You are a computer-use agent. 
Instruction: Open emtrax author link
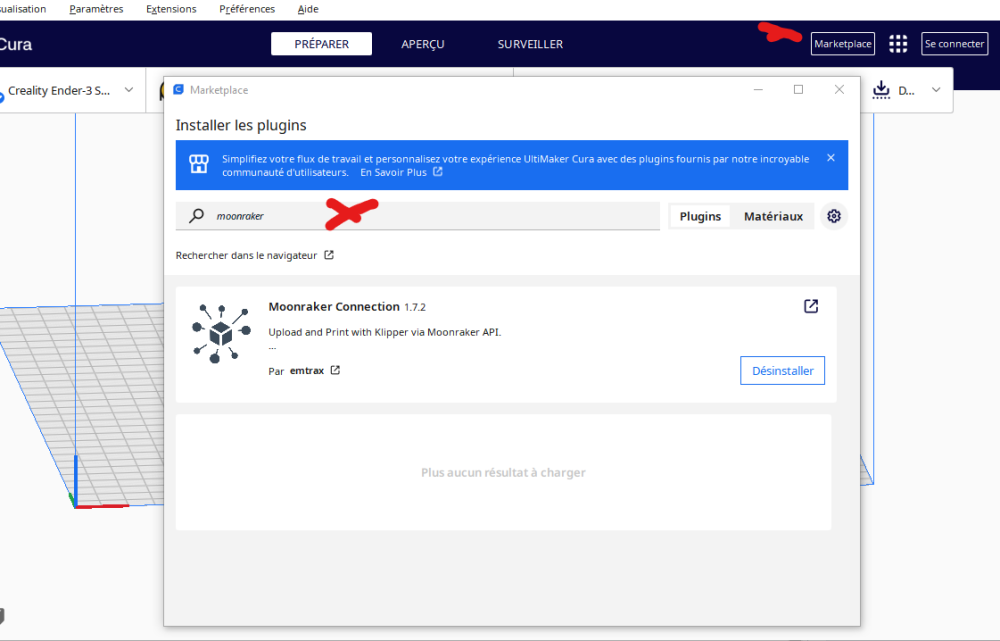[314, 371]
